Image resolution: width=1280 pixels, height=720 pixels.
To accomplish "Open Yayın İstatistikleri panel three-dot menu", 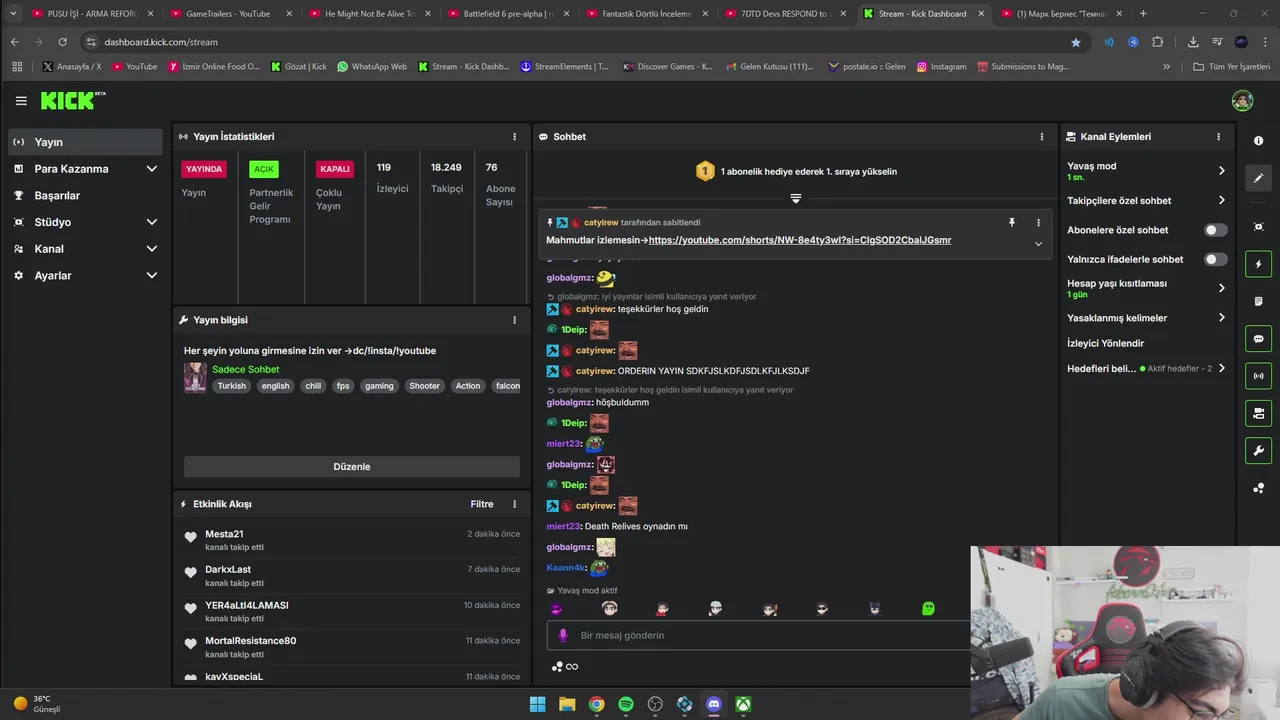I will tap(515, 137).
